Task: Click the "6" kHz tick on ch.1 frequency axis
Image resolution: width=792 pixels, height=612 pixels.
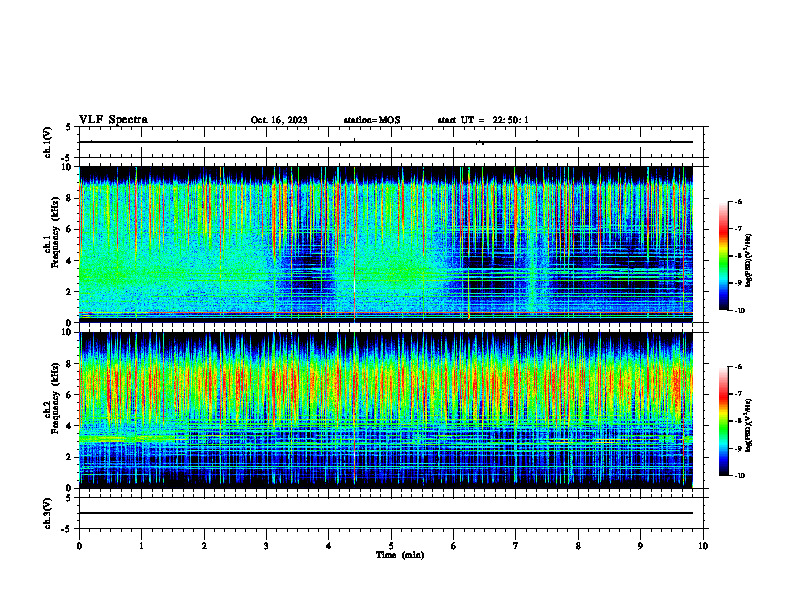Action: pyautogui.click(x=70, y=229)
